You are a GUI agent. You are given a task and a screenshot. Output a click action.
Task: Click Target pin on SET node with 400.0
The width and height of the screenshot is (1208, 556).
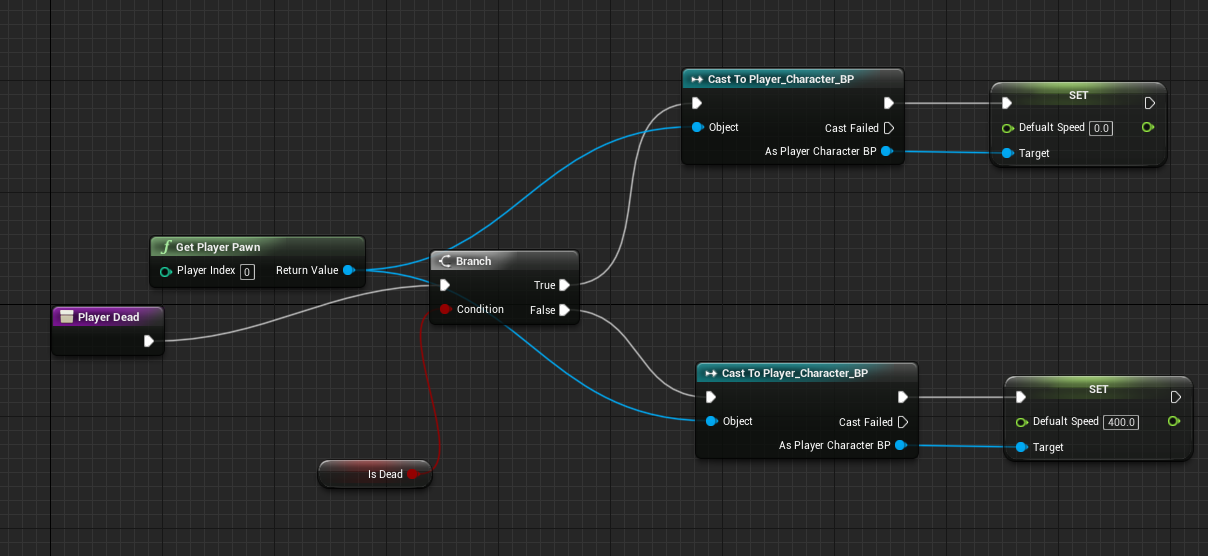pyautogui.click(x=1021, y=447)
